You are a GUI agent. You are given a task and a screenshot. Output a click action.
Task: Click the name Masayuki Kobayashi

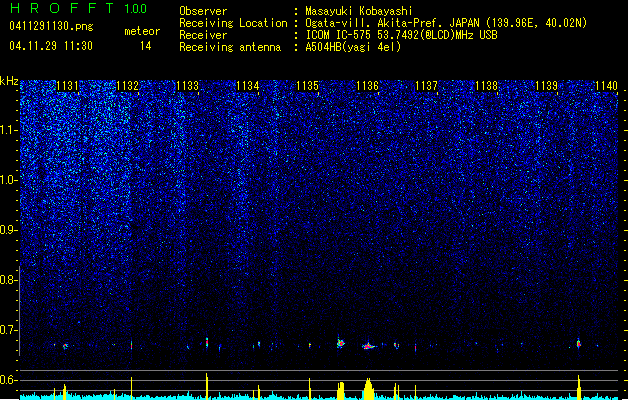pyautogui.click(x=359, y=11)
